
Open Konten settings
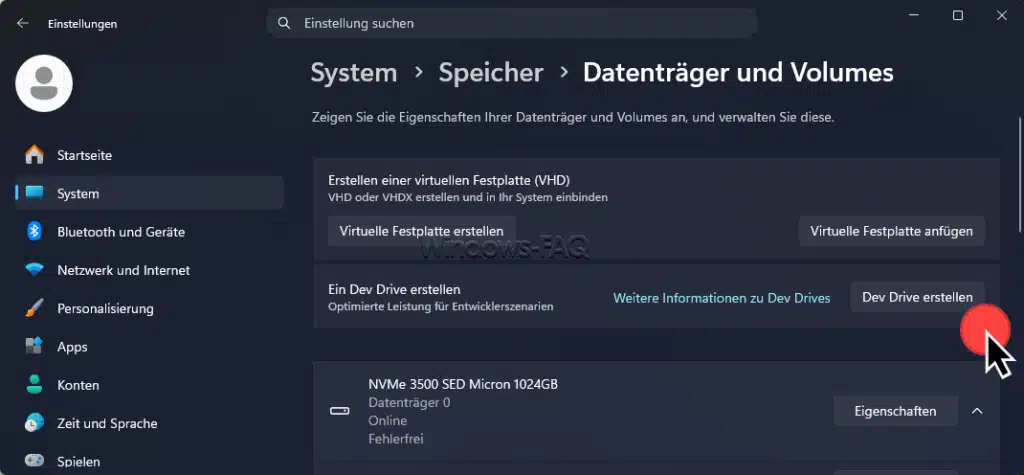point(149,385)
